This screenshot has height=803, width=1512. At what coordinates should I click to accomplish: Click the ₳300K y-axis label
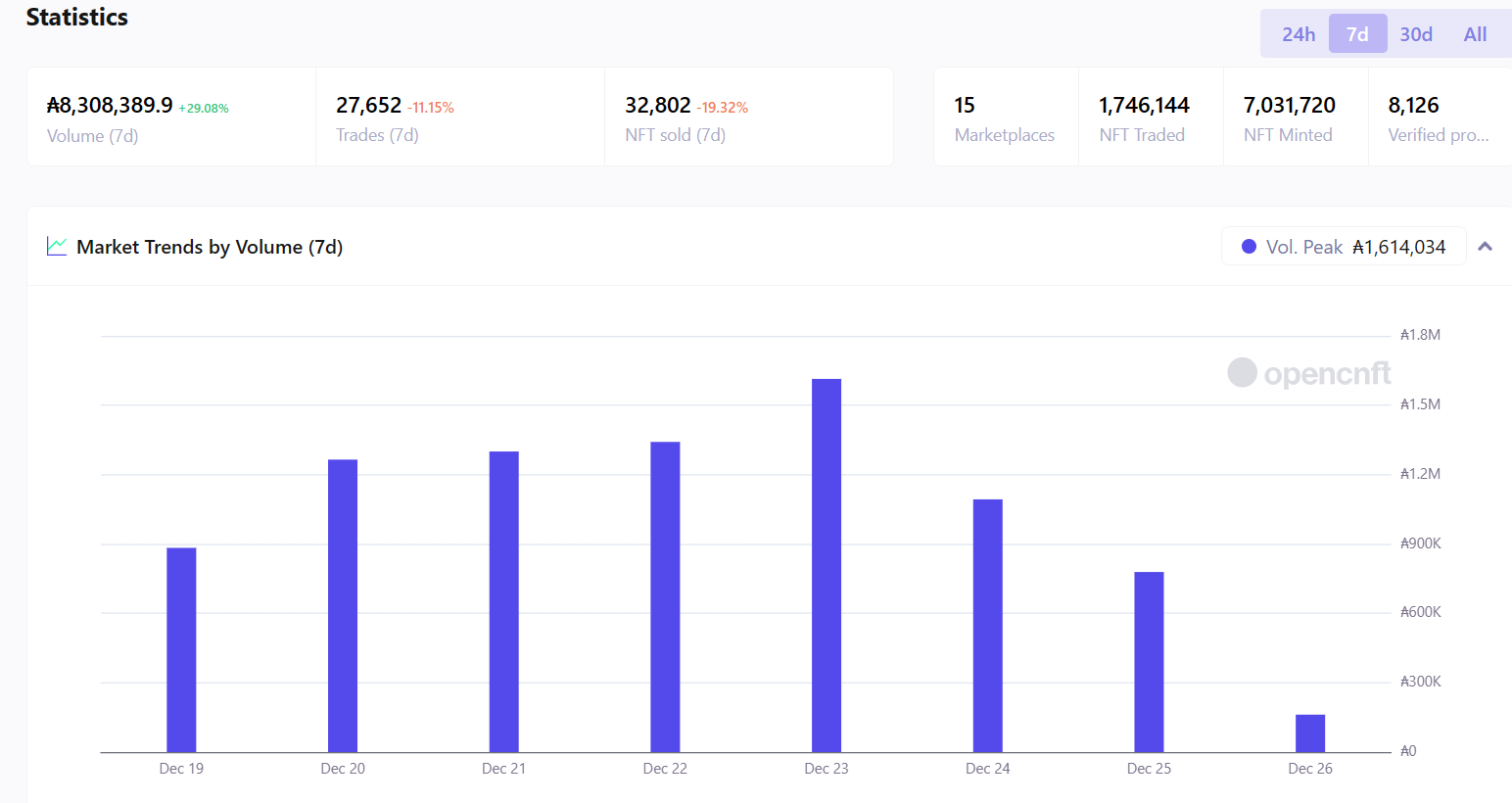tap(1421, 682)
